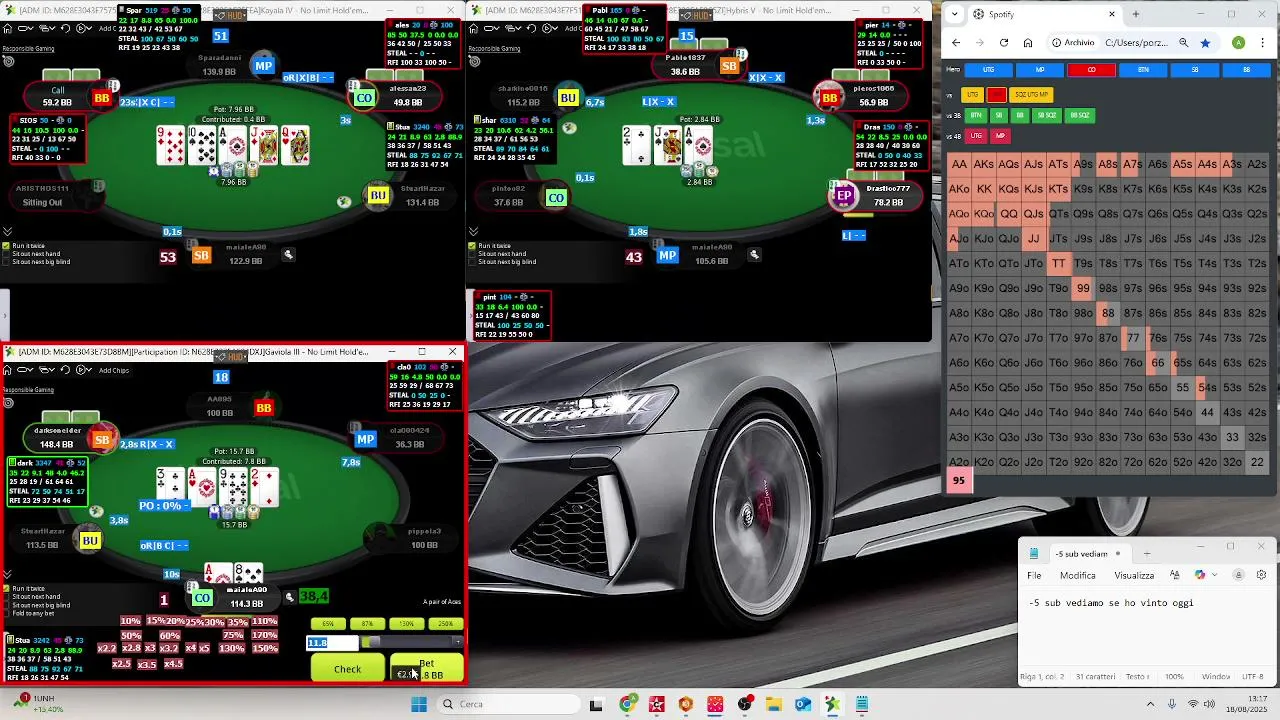
Task: Click the vs 3B BTN green button
Action: tap(976, 116)
